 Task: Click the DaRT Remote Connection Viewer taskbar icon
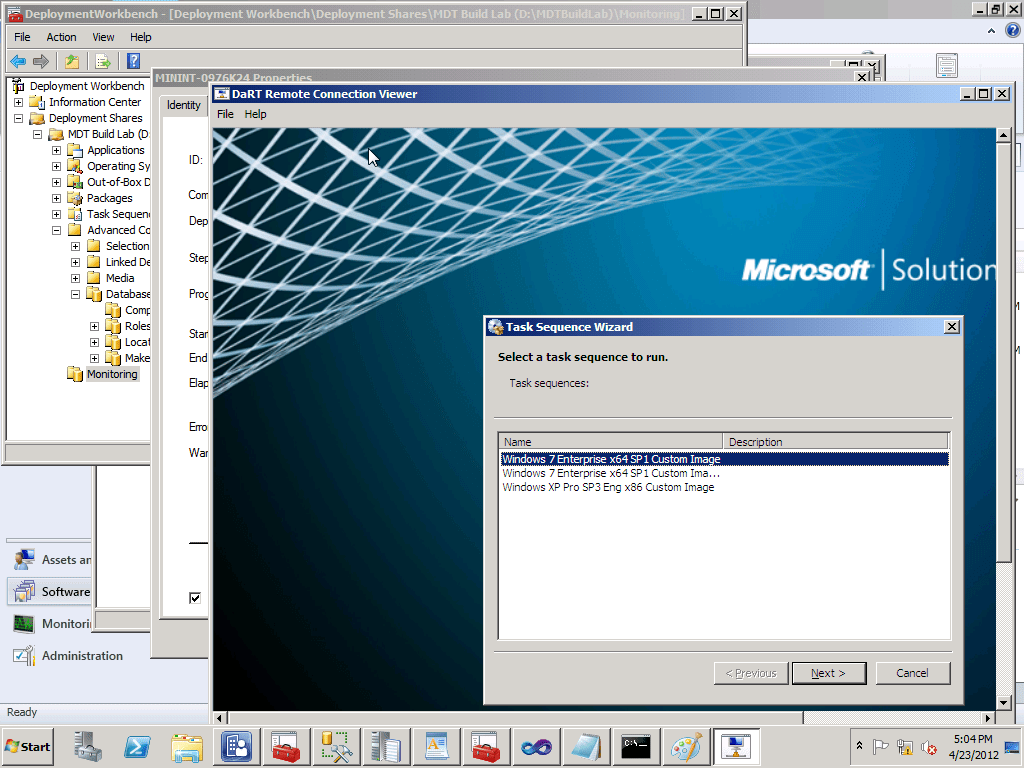[736, 746]
